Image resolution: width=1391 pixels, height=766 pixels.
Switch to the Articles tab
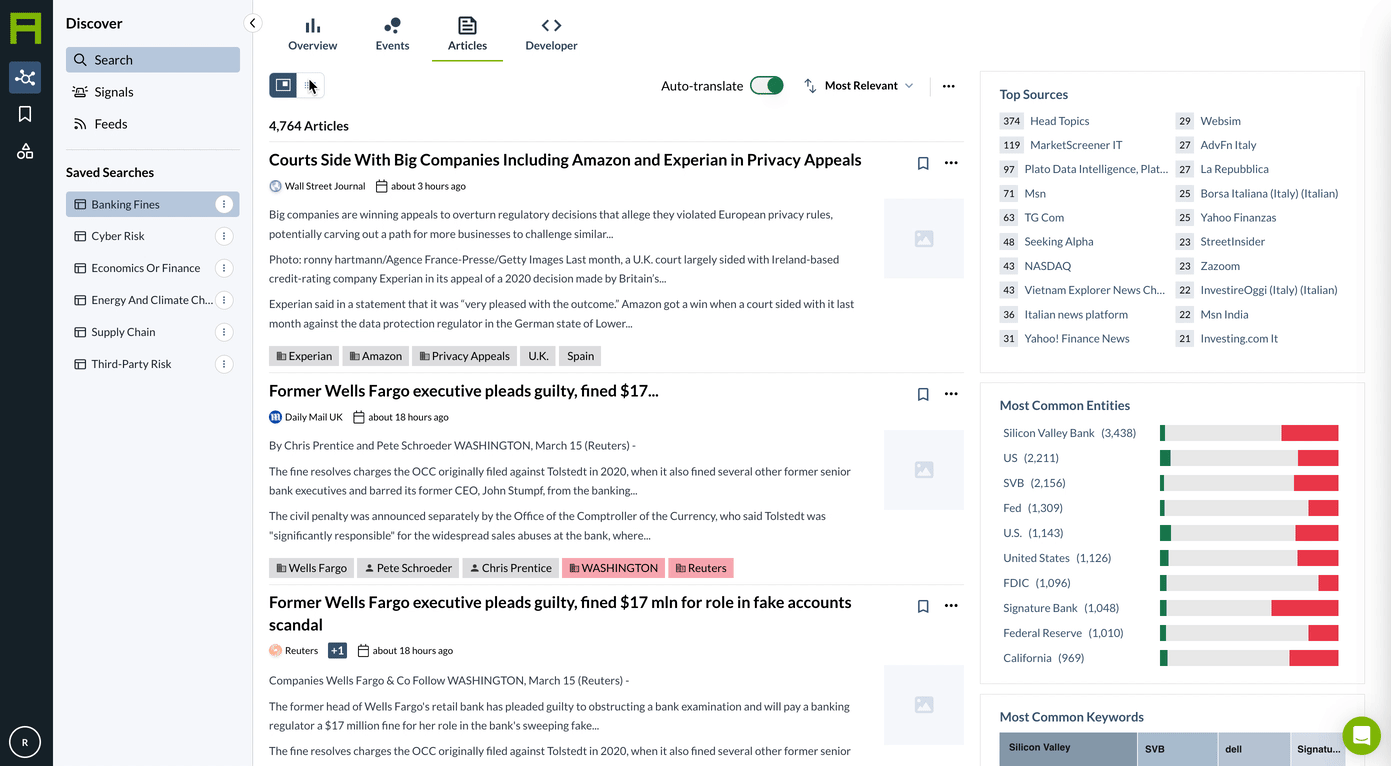pyautogui.click(x=467, y=34)
